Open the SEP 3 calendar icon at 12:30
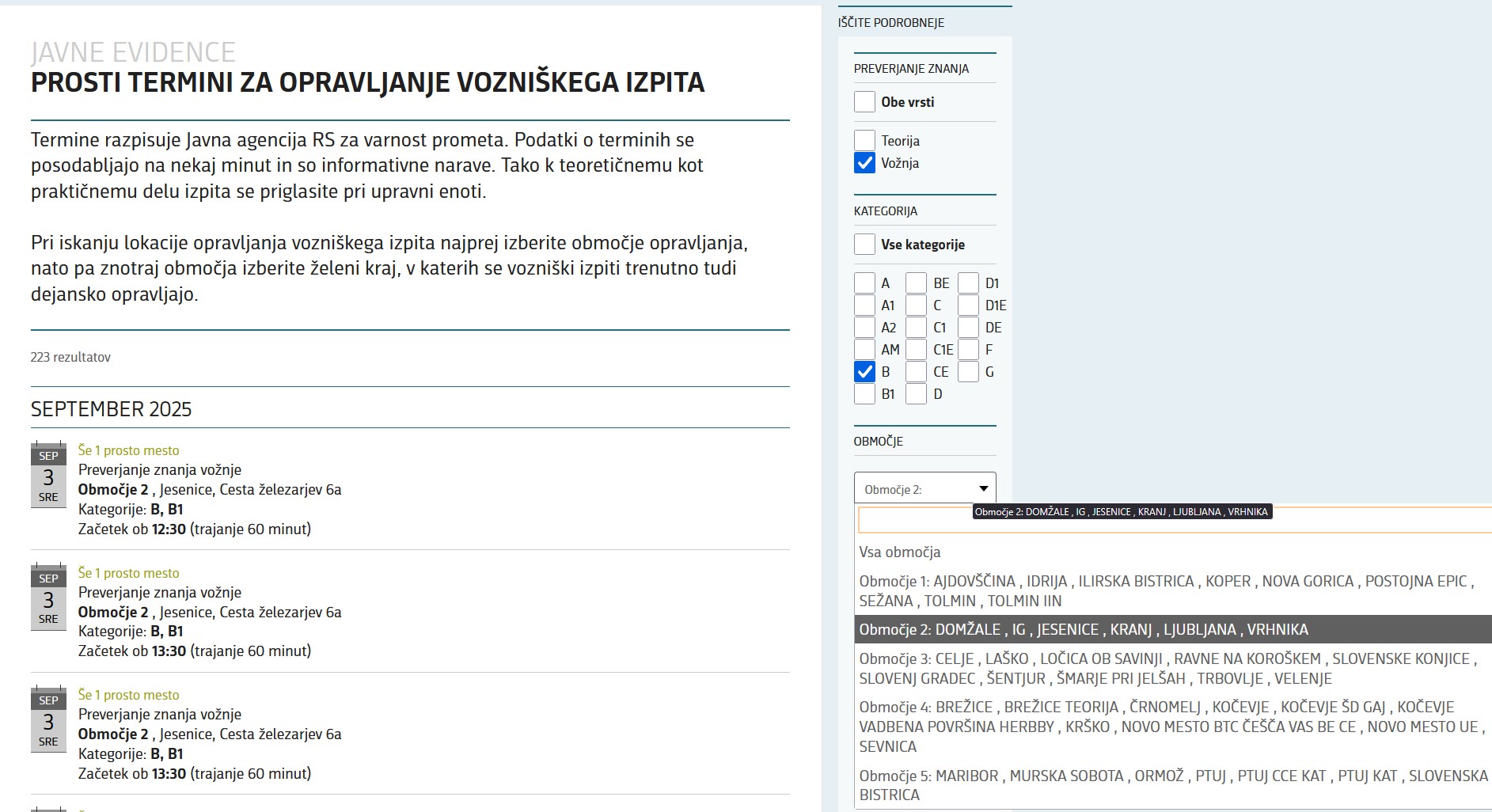 click(x=48, y=475)
